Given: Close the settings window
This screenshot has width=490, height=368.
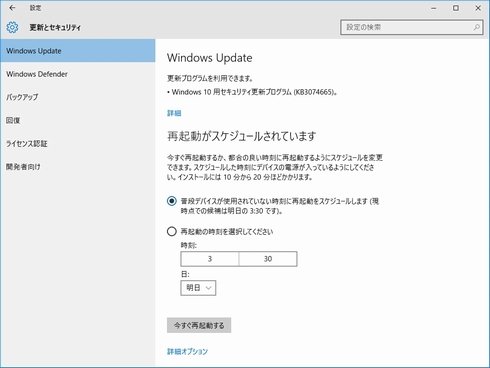Looking at the screenshot, I should [x=478, y=8].
